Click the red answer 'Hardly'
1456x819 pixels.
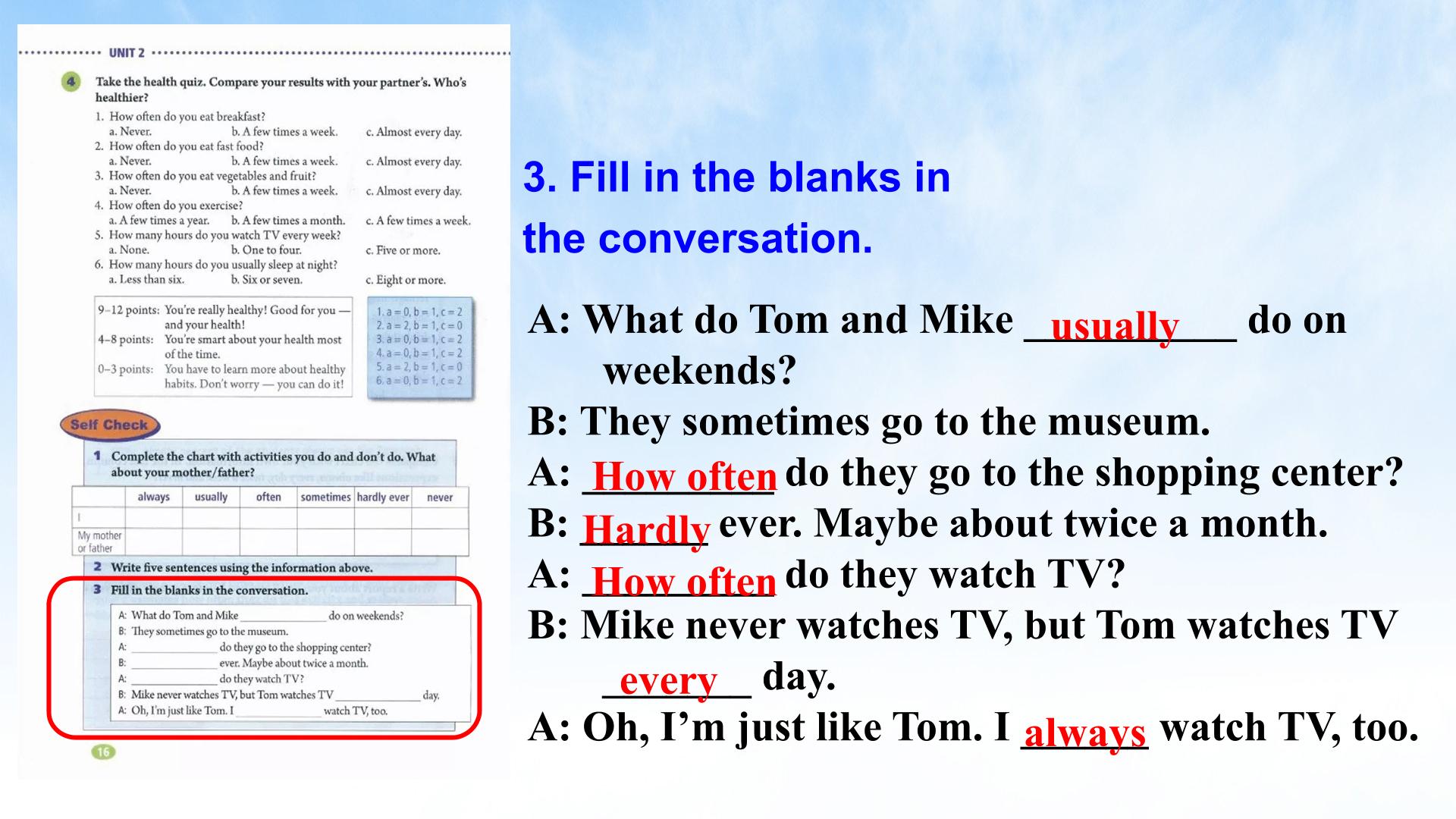646,529
